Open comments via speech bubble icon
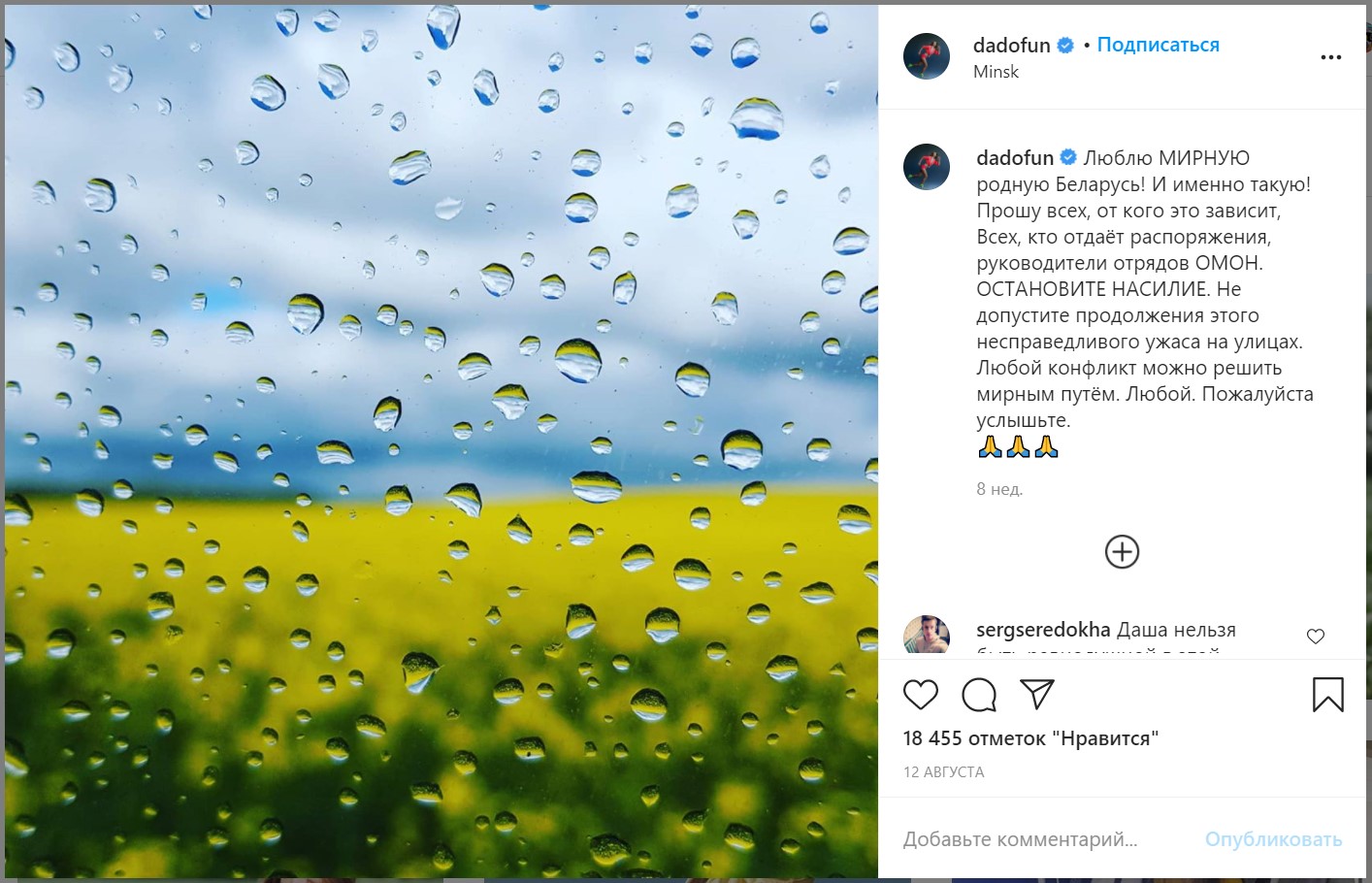This screenshot has height=883, width=1372. (979, 695)
